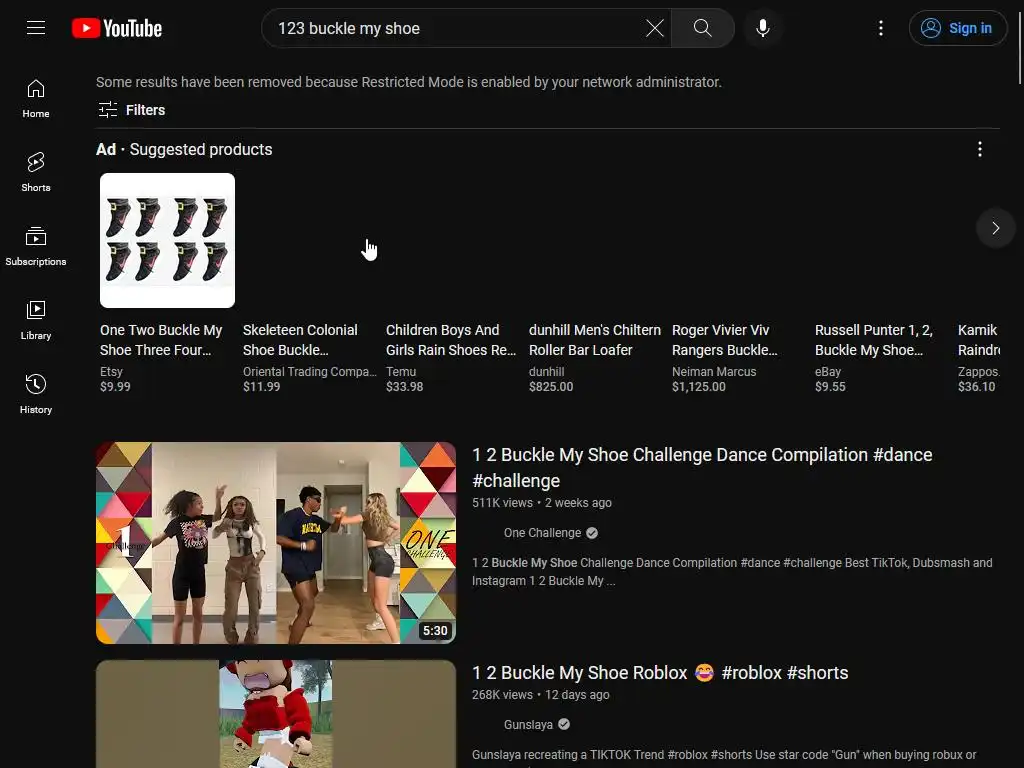Open the search Filters

(132, 110)
